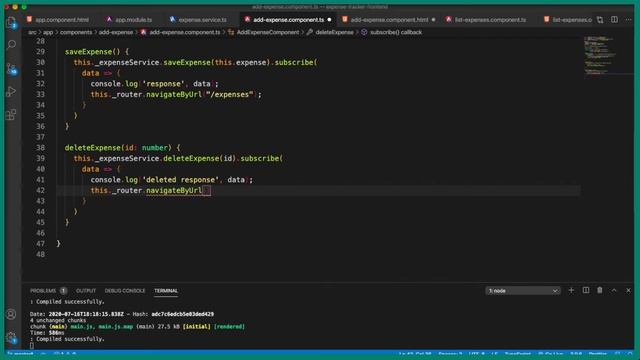This screenshot has width=640, height=360.
Task: Click the unsaved dot on add-expense.component.html tab
Action: pos(433,20)
